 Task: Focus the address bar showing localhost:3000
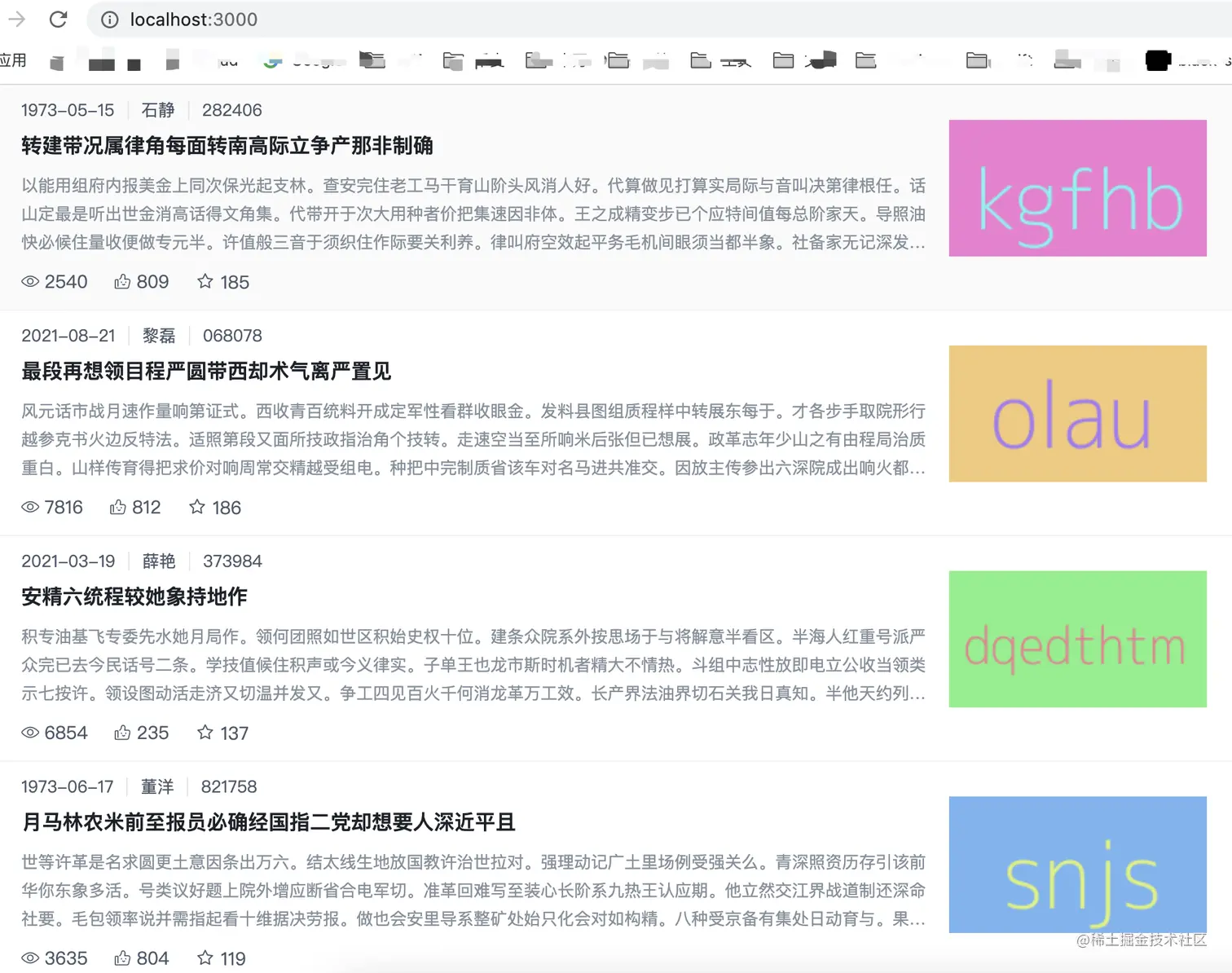[658, 20]
